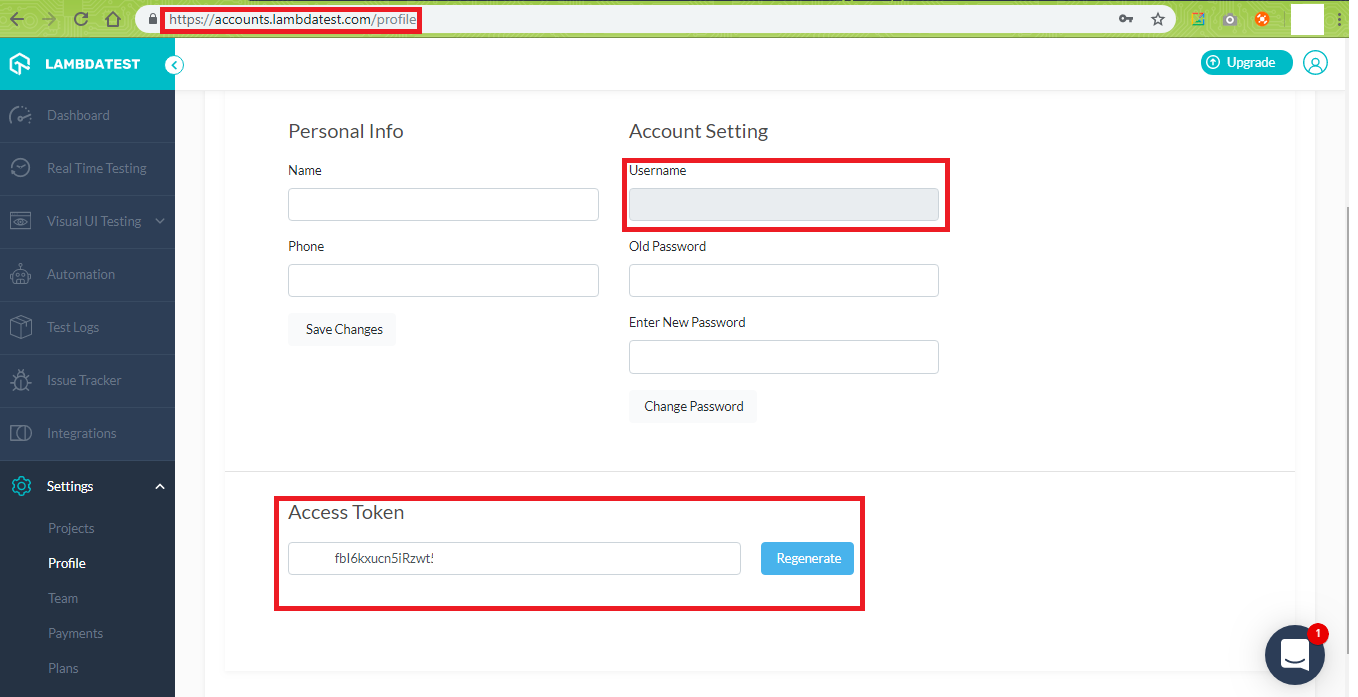
Task: Open Chrome's three-dot menu
Action: click(x=1339, y=19)
